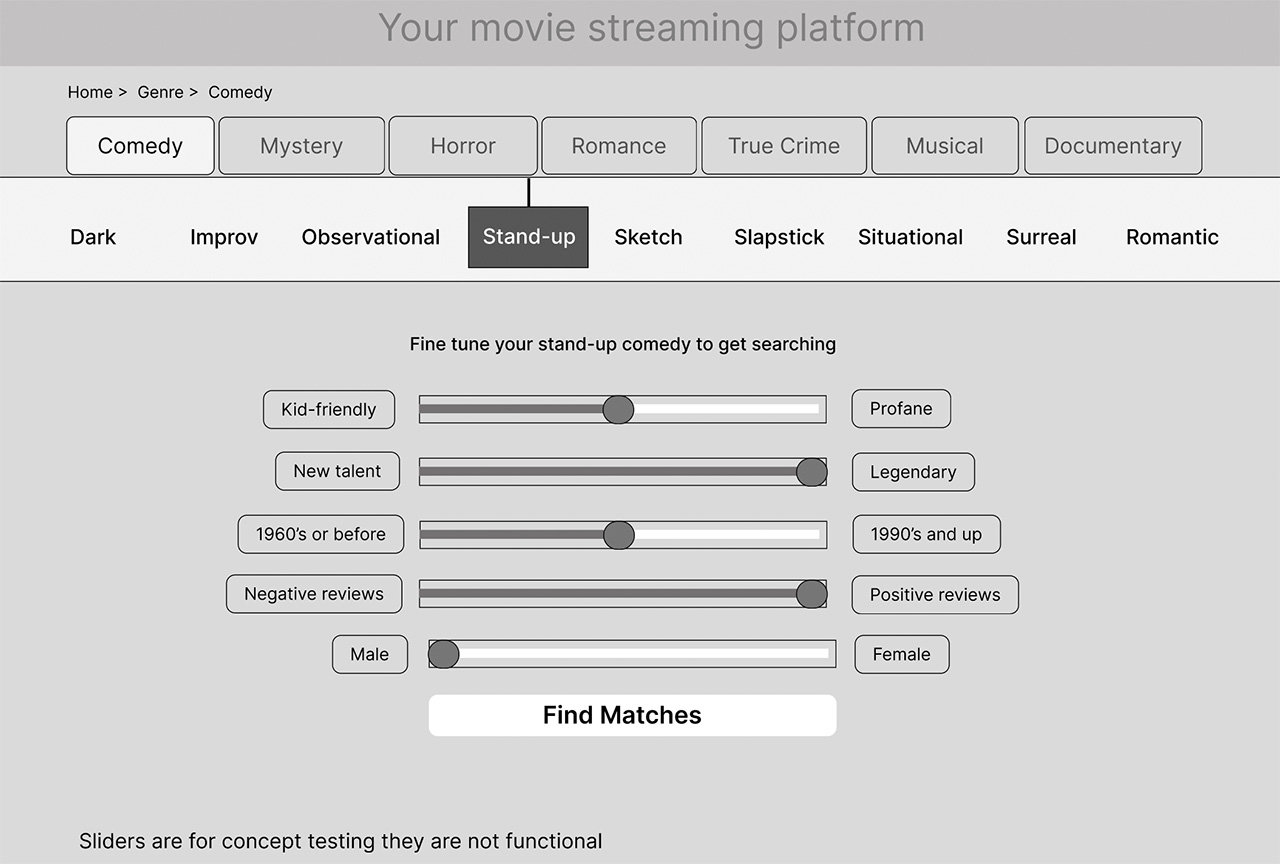
Task: Choose the Improv subgenre
Action: pos(224,237)
